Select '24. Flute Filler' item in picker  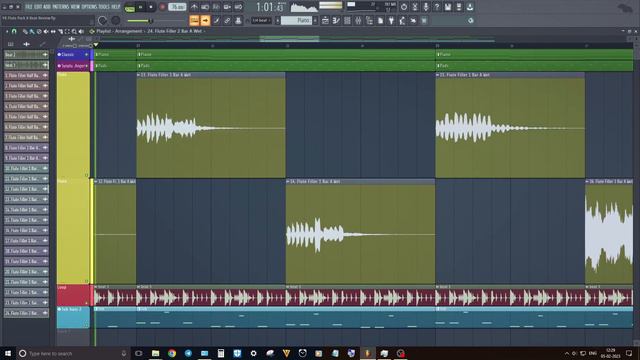26,313
